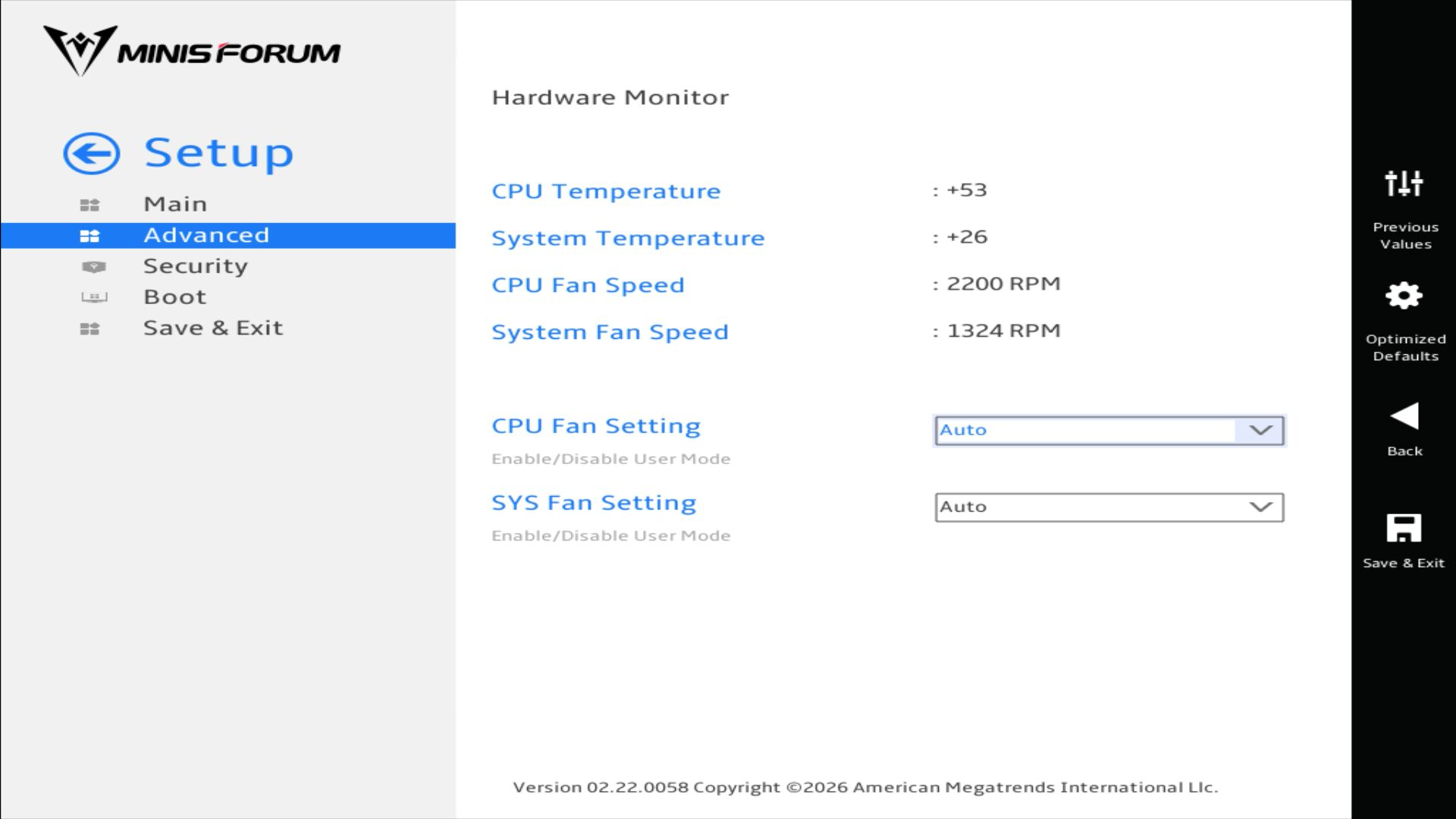
Task: Click the Previous Values sliders icon
Action: (1404, 184)
